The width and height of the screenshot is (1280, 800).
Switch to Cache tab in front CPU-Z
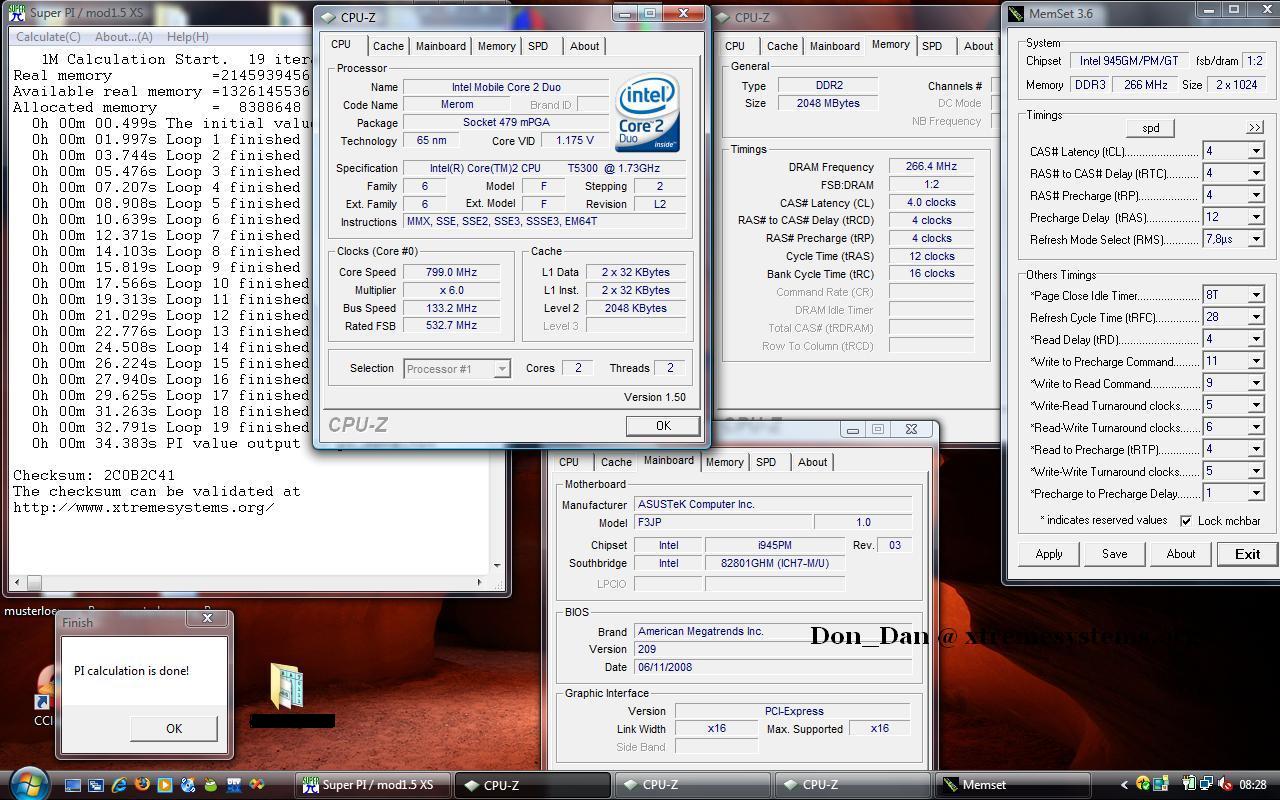[x=388, y=46]
